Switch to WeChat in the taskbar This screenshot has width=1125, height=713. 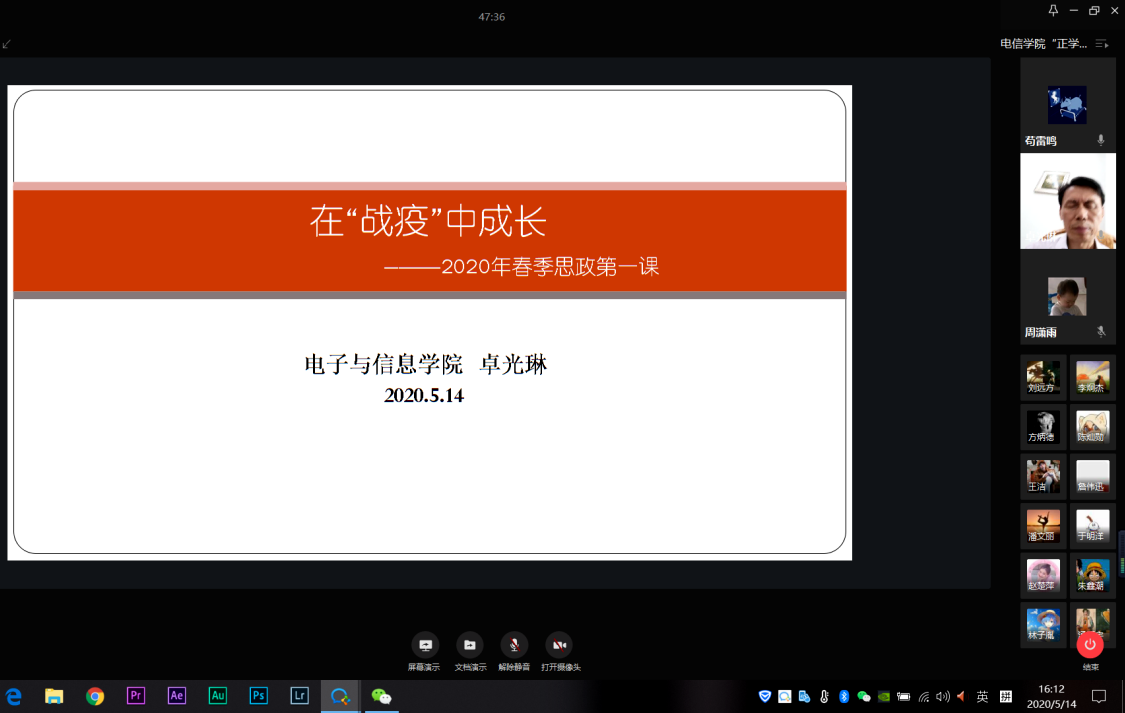click(381, 696)
